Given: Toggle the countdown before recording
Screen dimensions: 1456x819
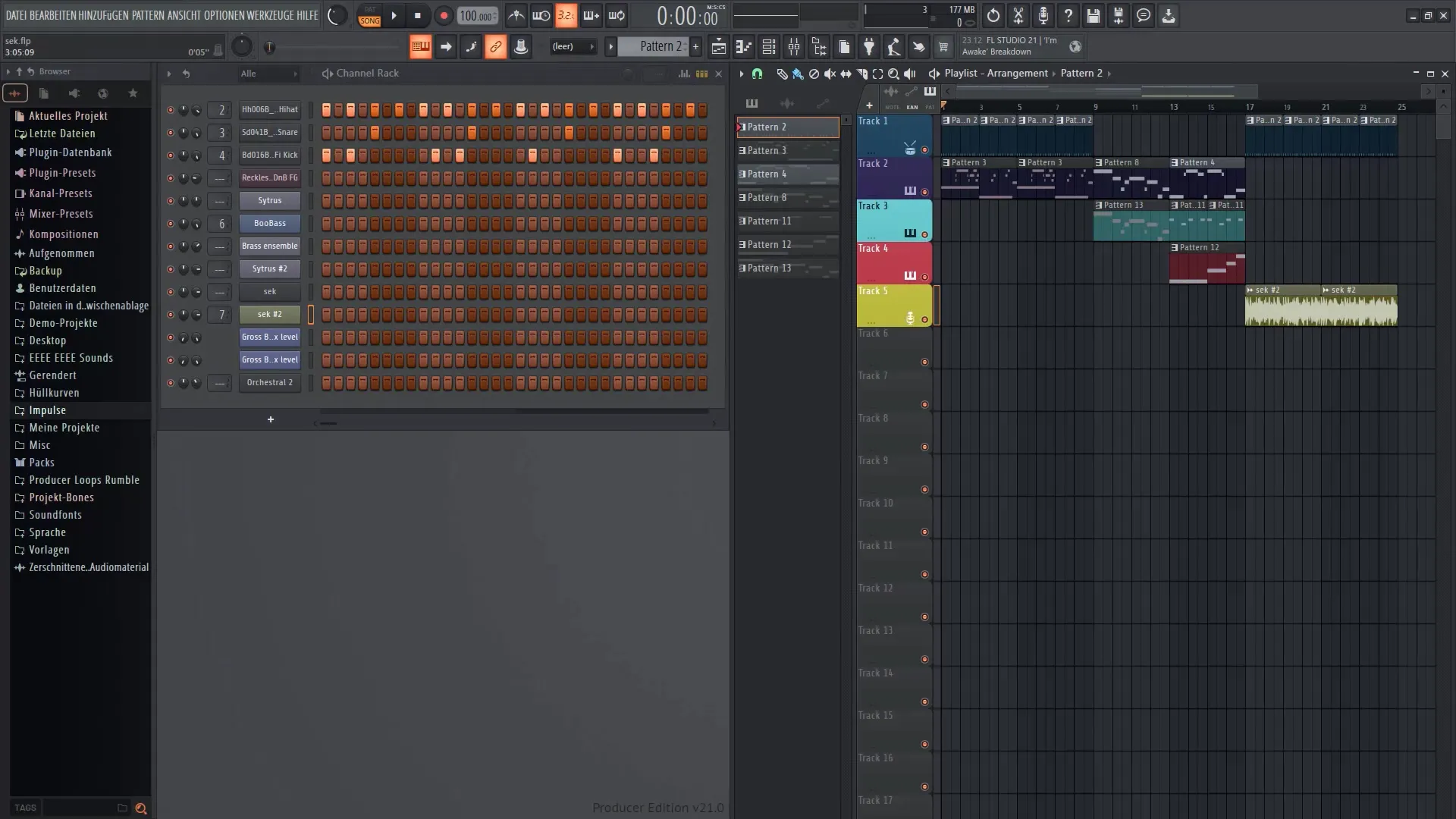Looking at the screenshot, I should [566, 15].
